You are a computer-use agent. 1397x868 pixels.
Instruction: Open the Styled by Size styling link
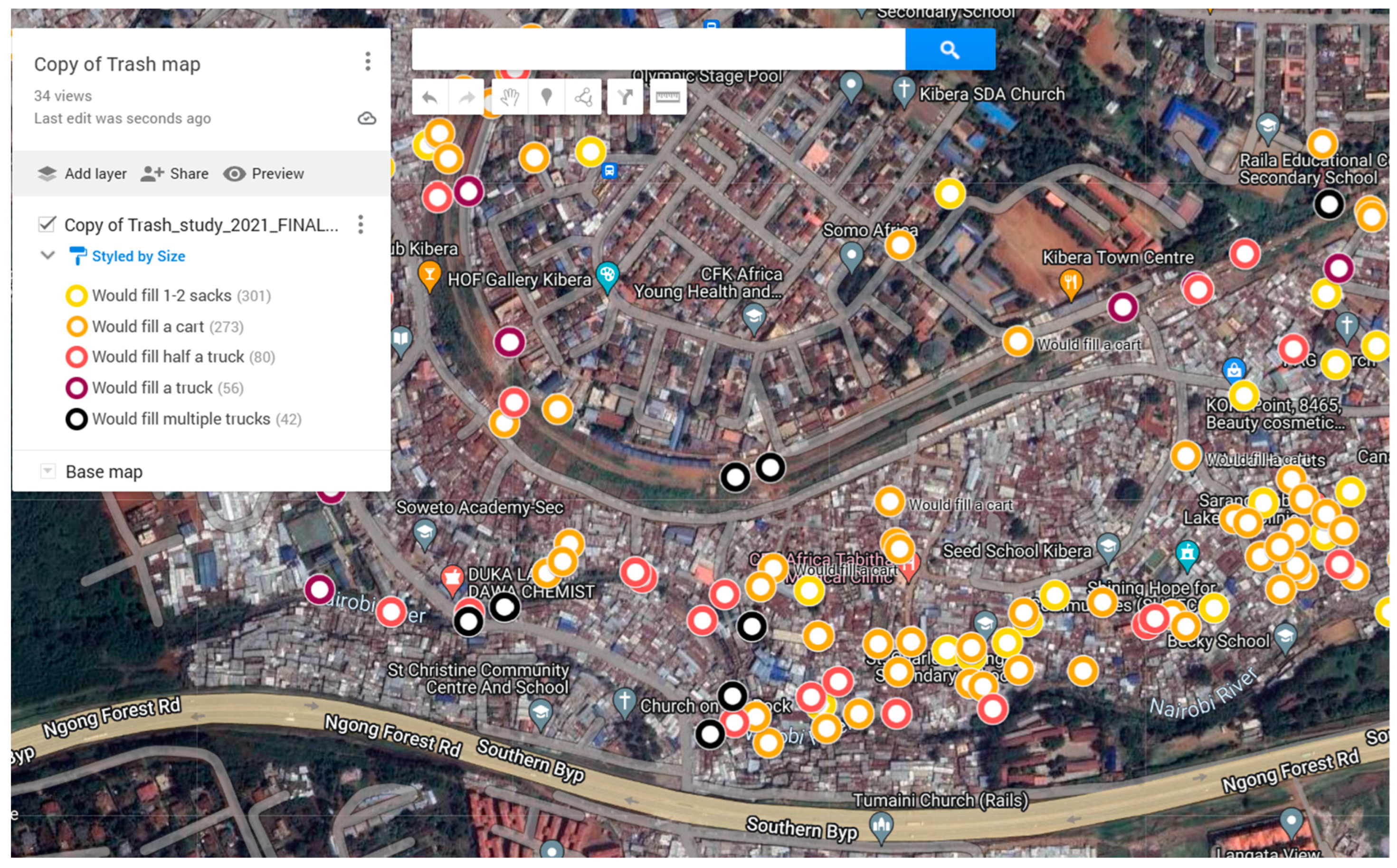tap(138, 256)
